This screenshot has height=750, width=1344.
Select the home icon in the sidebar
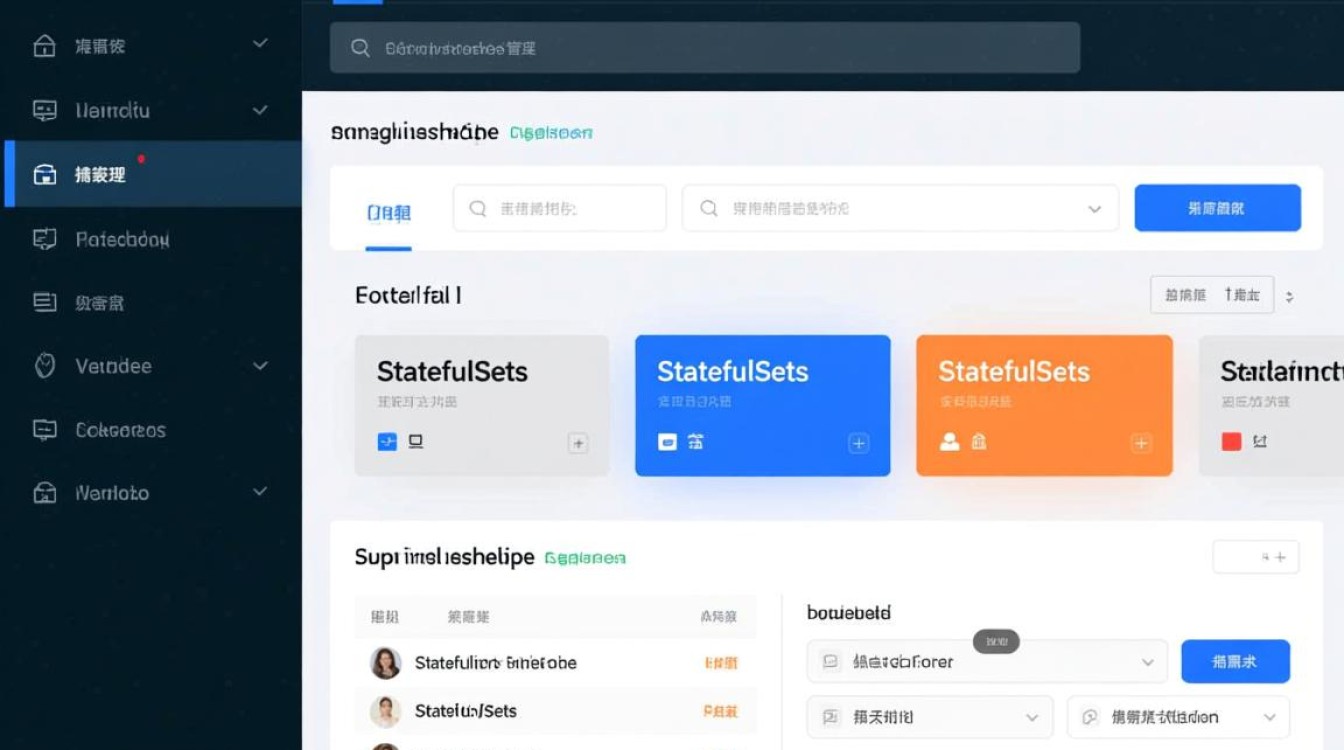coord(44,44)
